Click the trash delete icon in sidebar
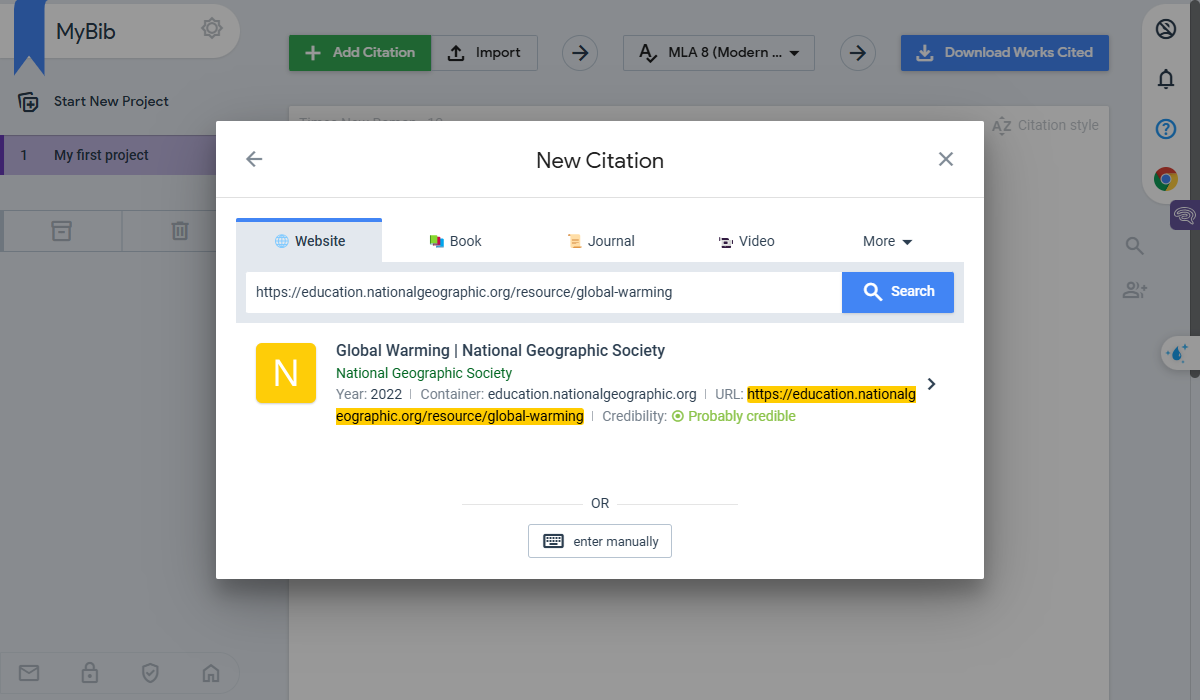 (x=179, y=231)
